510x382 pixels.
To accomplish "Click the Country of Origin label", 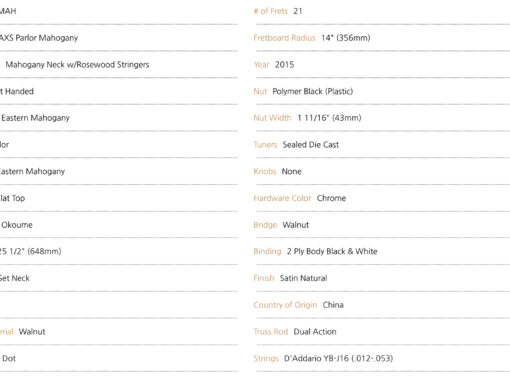I will tap(285, 305).
